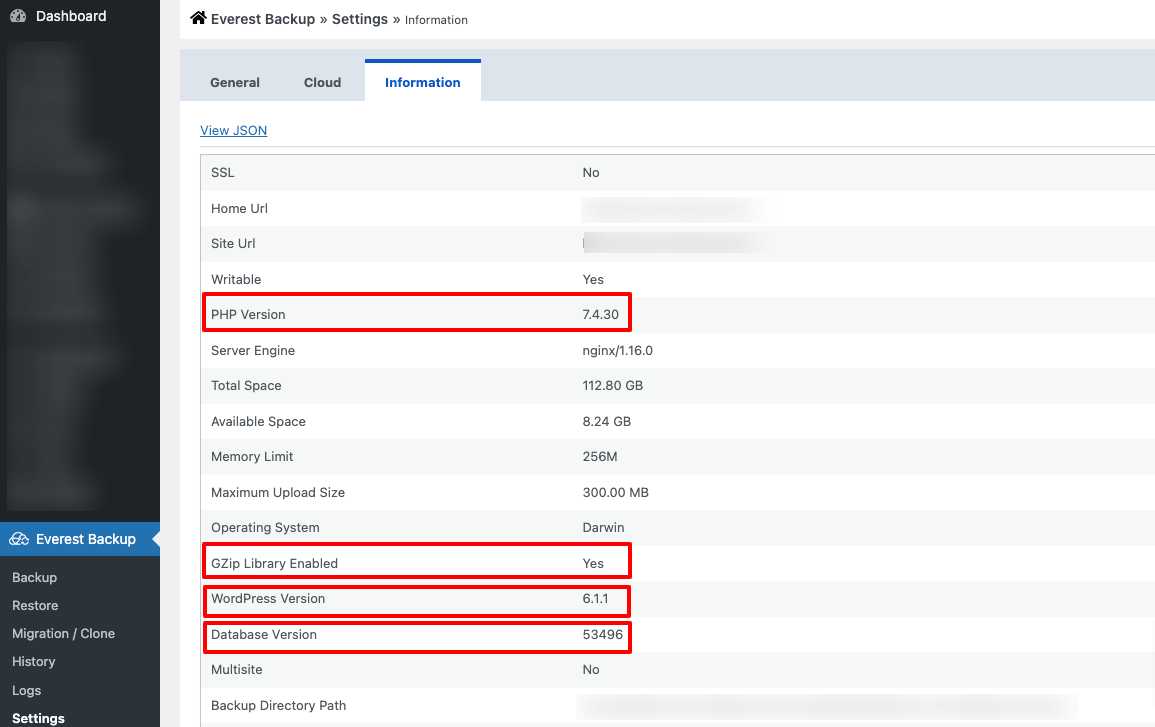The width and height of the screenshot is (1155, 727).
Task: Open the Logs sidebar item
Action: click(x=26, y=690)
